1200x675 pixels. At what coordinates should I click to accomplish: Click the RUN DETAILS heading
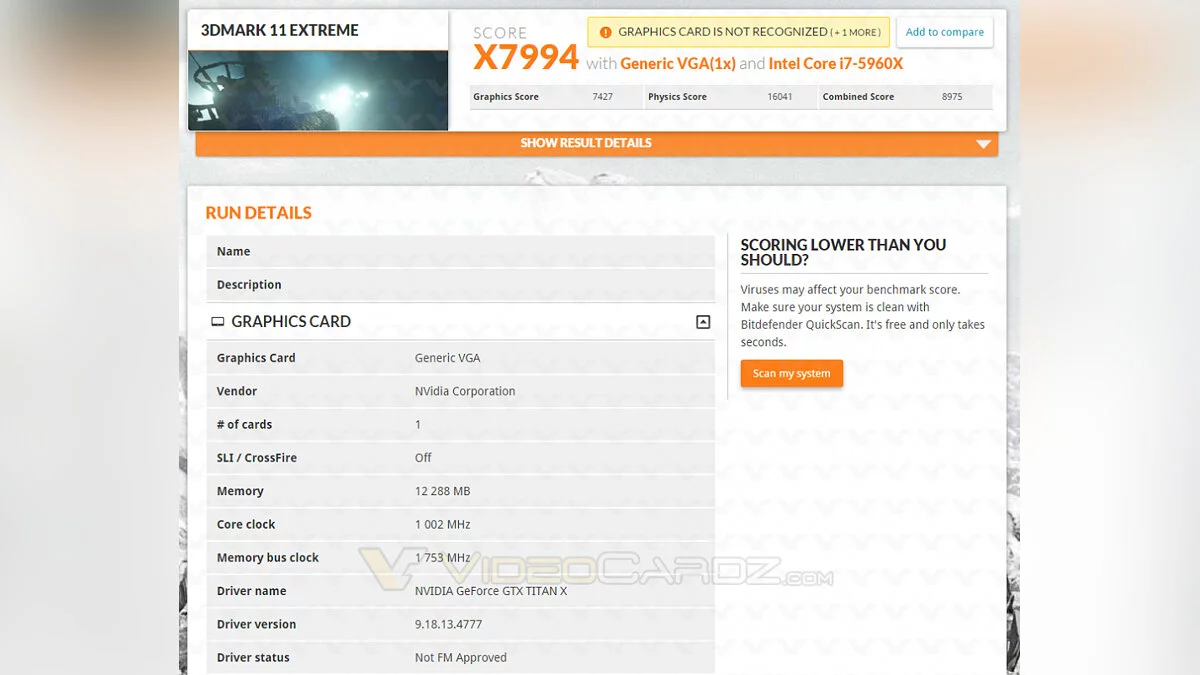[259, 213]
